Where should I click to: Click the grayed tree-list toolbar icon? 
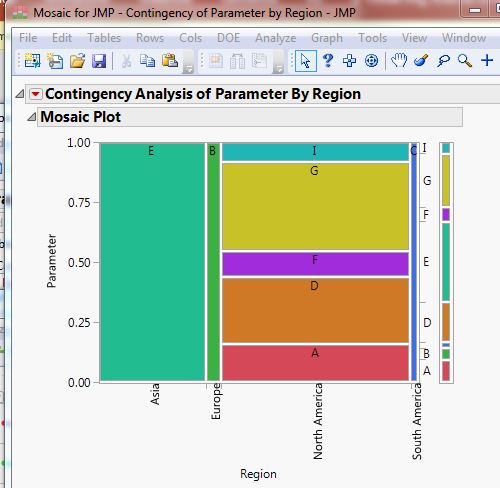(x=259, y=61)
